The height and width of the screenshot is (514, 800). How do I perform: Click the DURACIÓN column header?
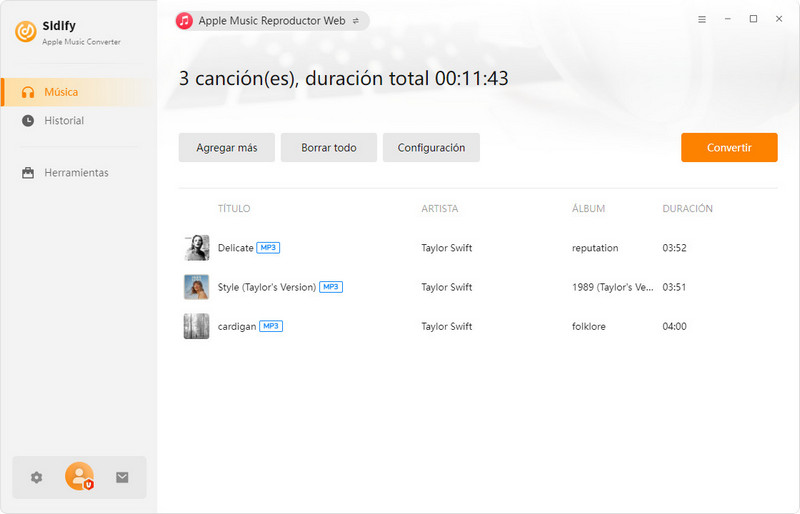[x=687, y=208]
